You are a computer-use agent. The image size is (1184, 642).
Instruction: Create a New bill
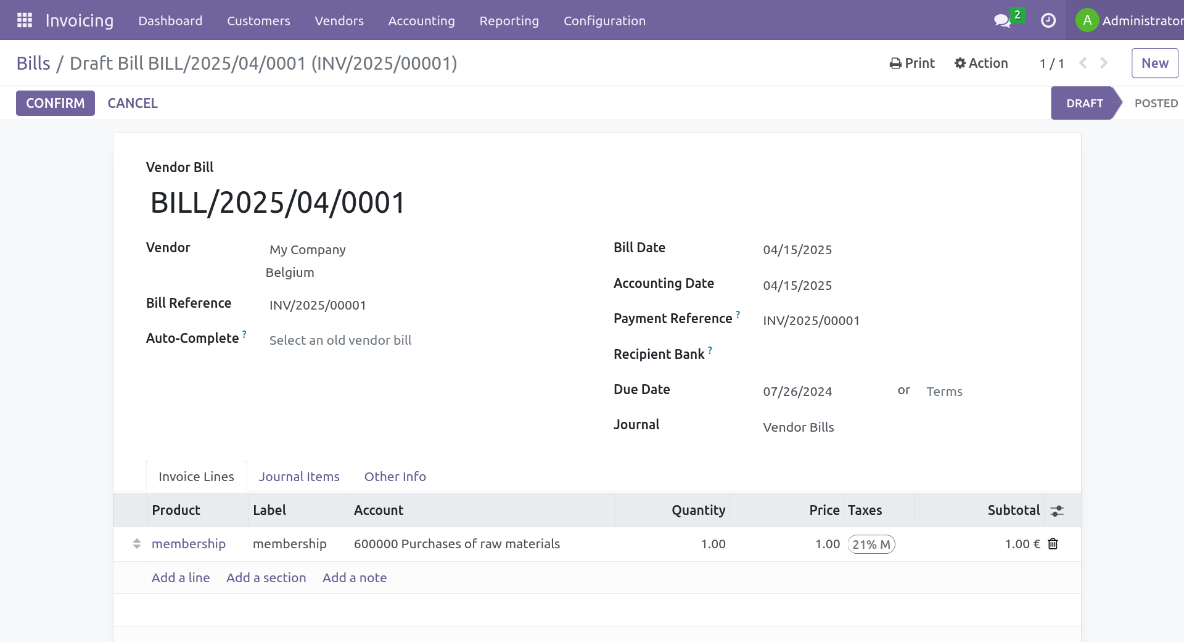1155,63
